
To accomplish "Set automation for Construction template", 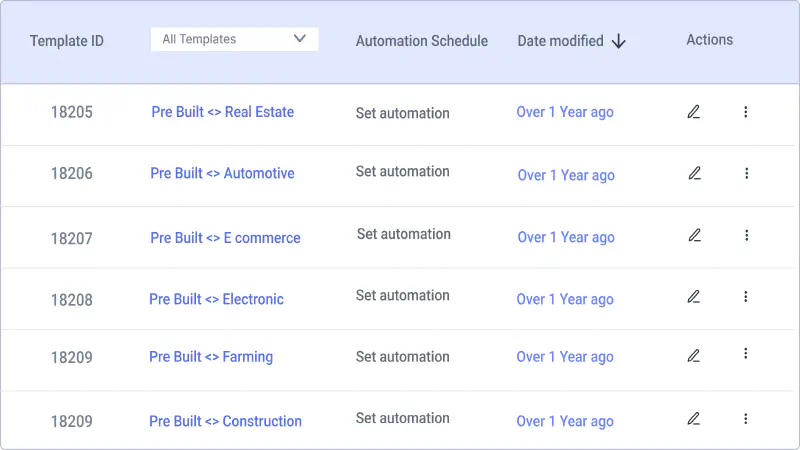I will point(403,418).
